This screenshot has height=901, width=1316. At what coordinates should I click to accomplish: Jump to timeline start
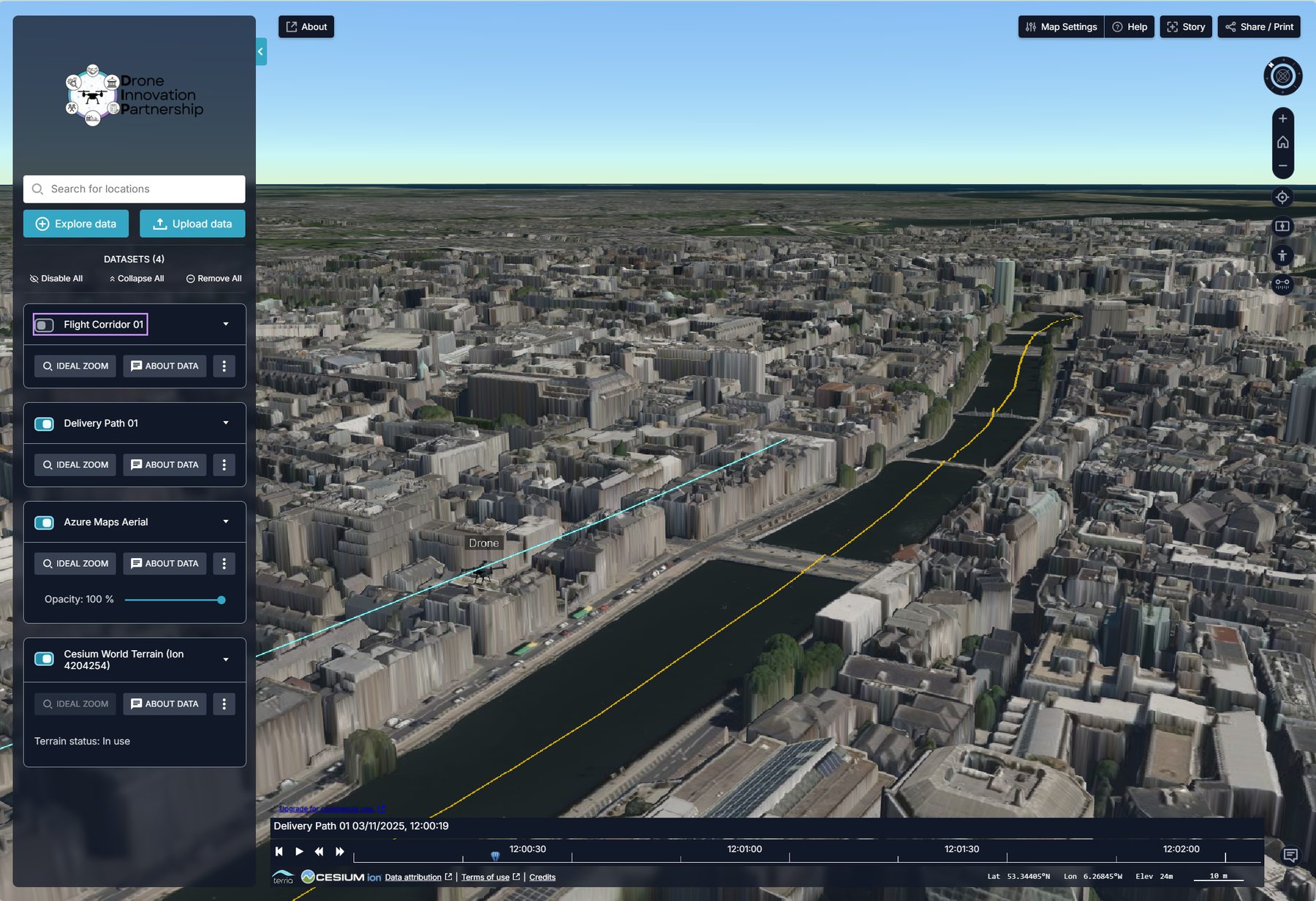(279, 851)
